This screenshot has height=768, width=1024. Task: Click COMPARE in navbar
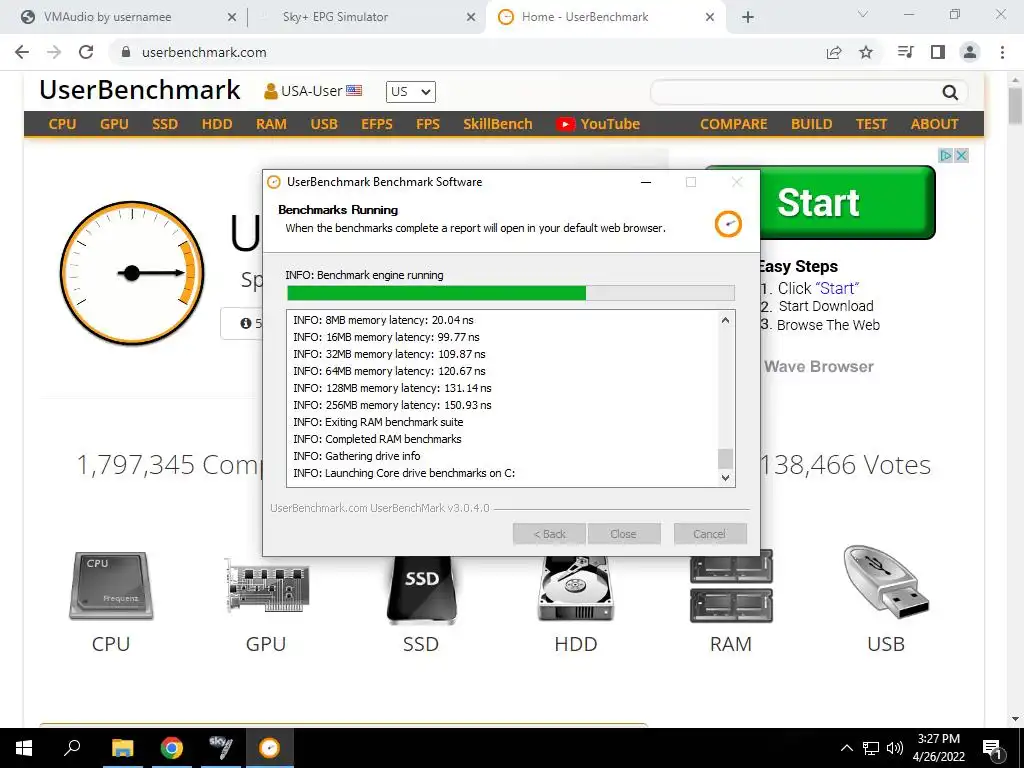point(733,124)
